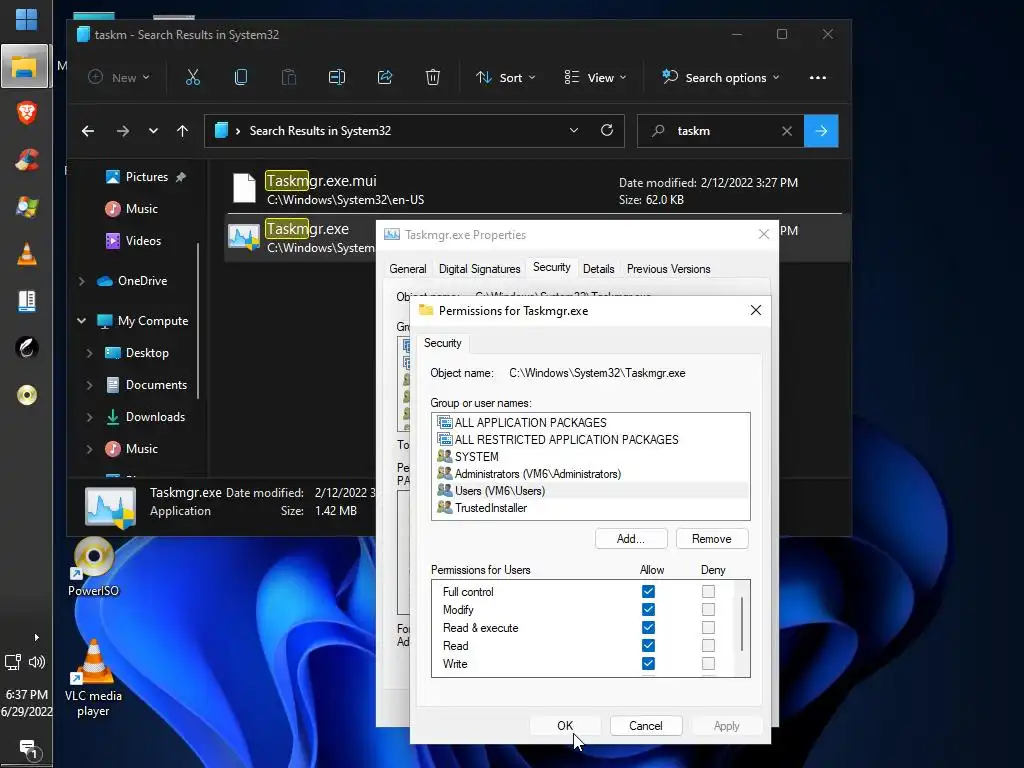Screen dimensions: 1024x768
Task: Select the Taskmgr.exe.mui file icon
Action: (244, 188)
